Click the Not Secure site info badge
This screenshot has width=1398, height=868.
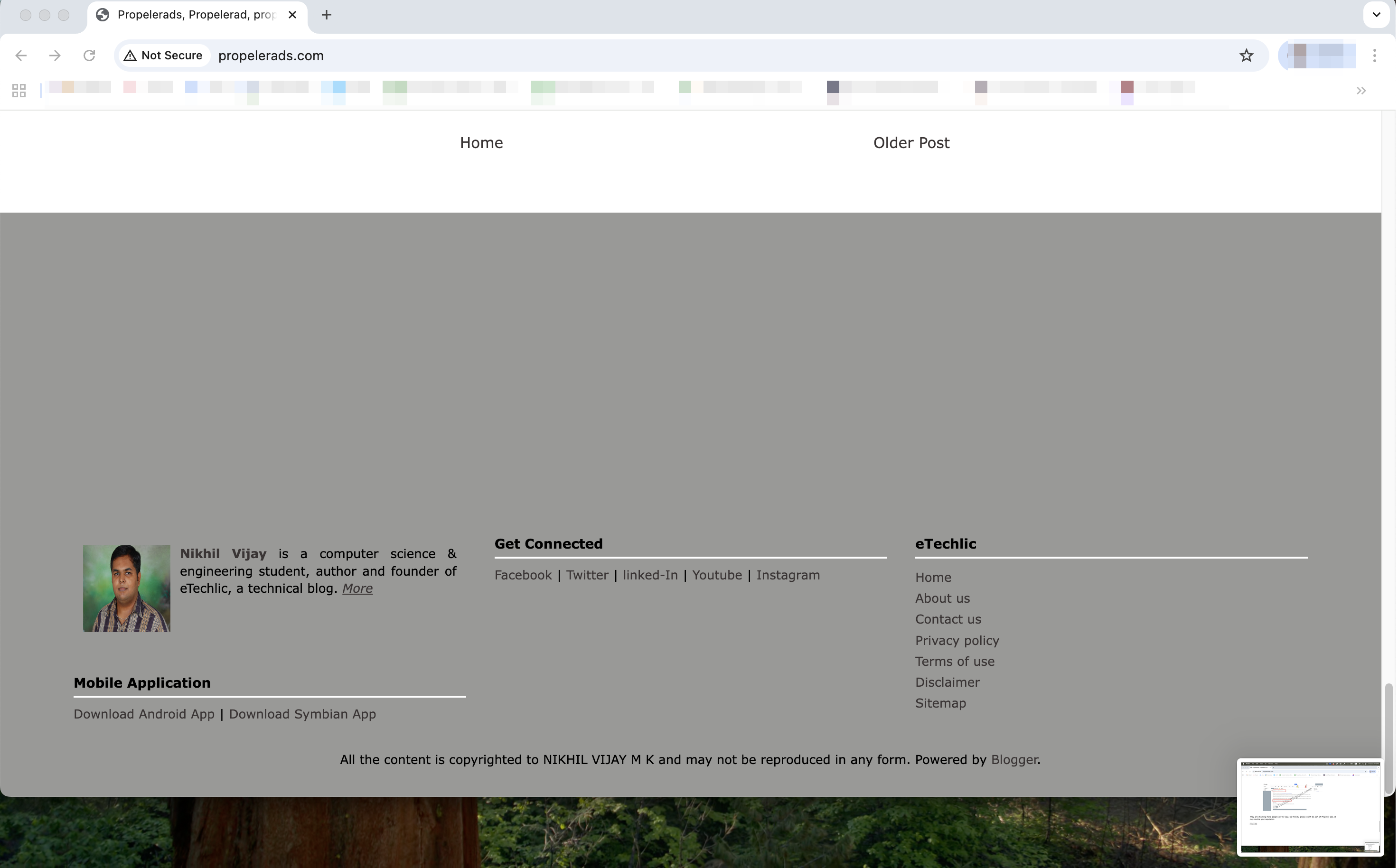[164, 56]
